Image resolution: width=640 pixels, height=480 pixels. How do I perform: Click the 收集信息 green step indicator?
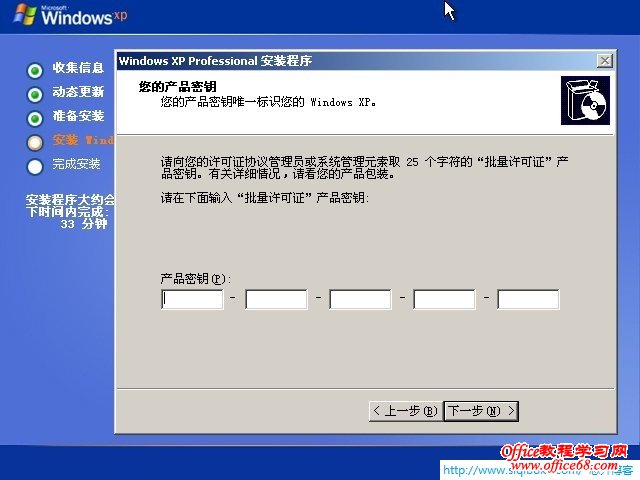click(x=35, y=71)
